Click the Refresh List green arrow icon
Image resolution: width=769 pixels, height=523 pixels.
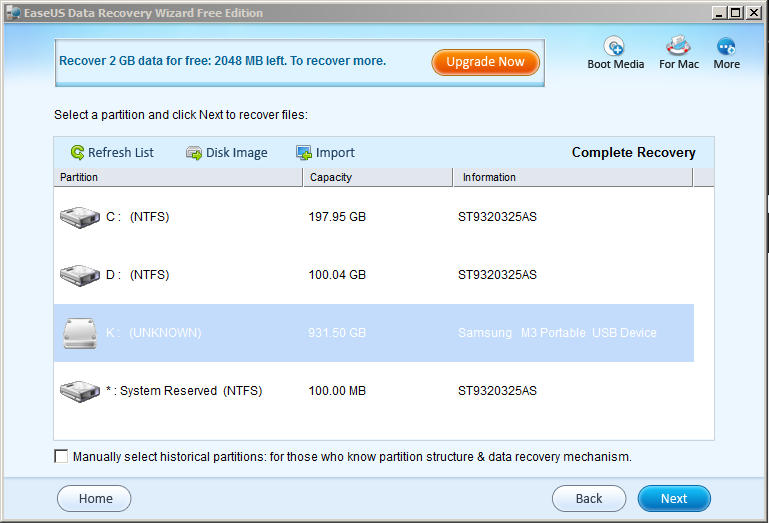[x=77, y=153]
